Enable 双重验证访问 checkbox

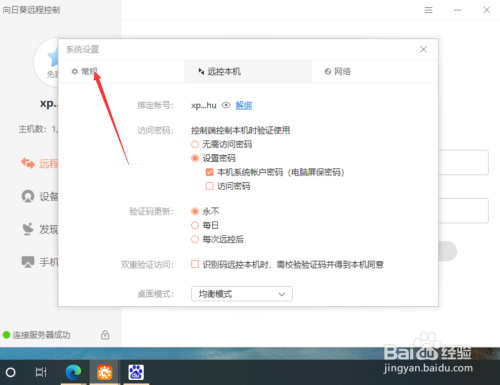(195, 264)
